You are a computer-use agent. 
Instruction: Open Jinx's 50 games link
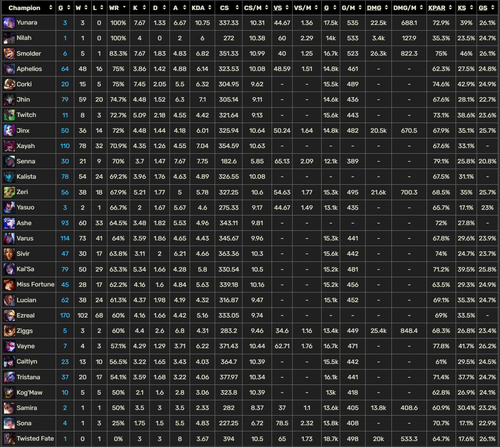[x=65, y=130]
